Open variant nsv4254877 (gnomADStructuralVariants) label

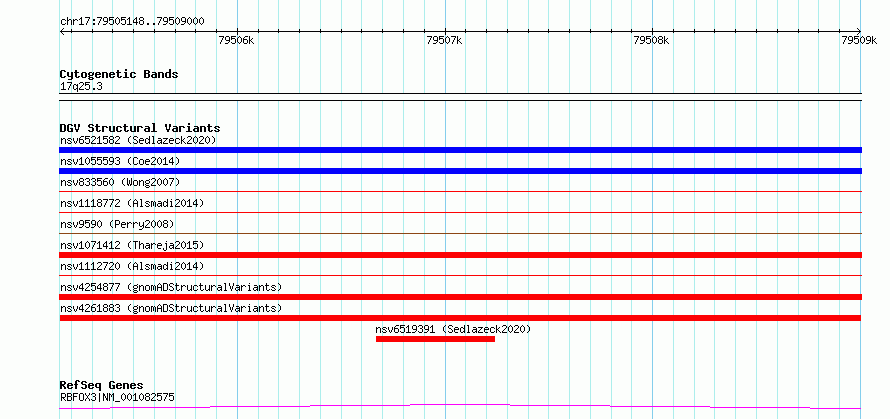tap(171, 287)
